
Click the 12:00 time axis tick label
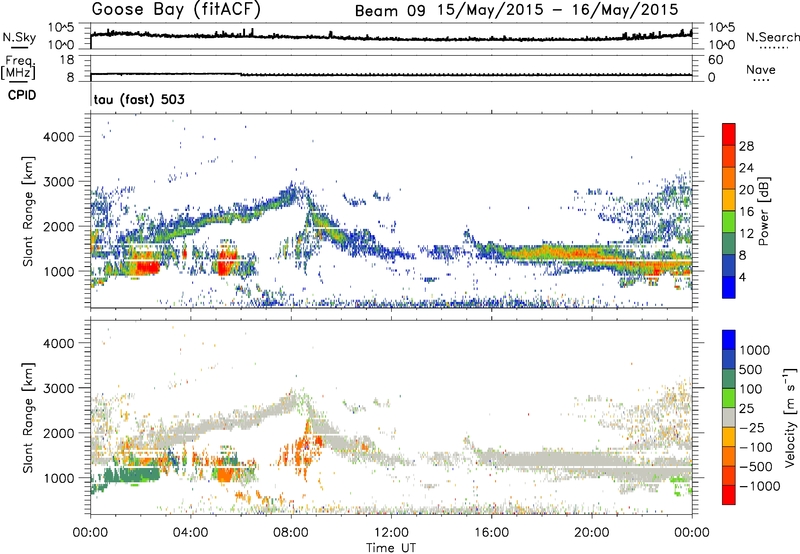tap(391, 533)
